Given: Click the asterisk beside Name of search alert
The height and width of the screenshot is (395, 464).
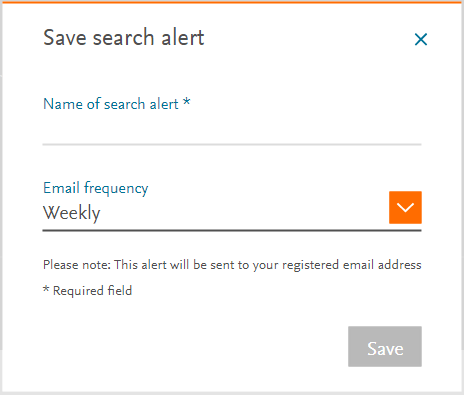Looking at the screenshot, I should [187, 101].
